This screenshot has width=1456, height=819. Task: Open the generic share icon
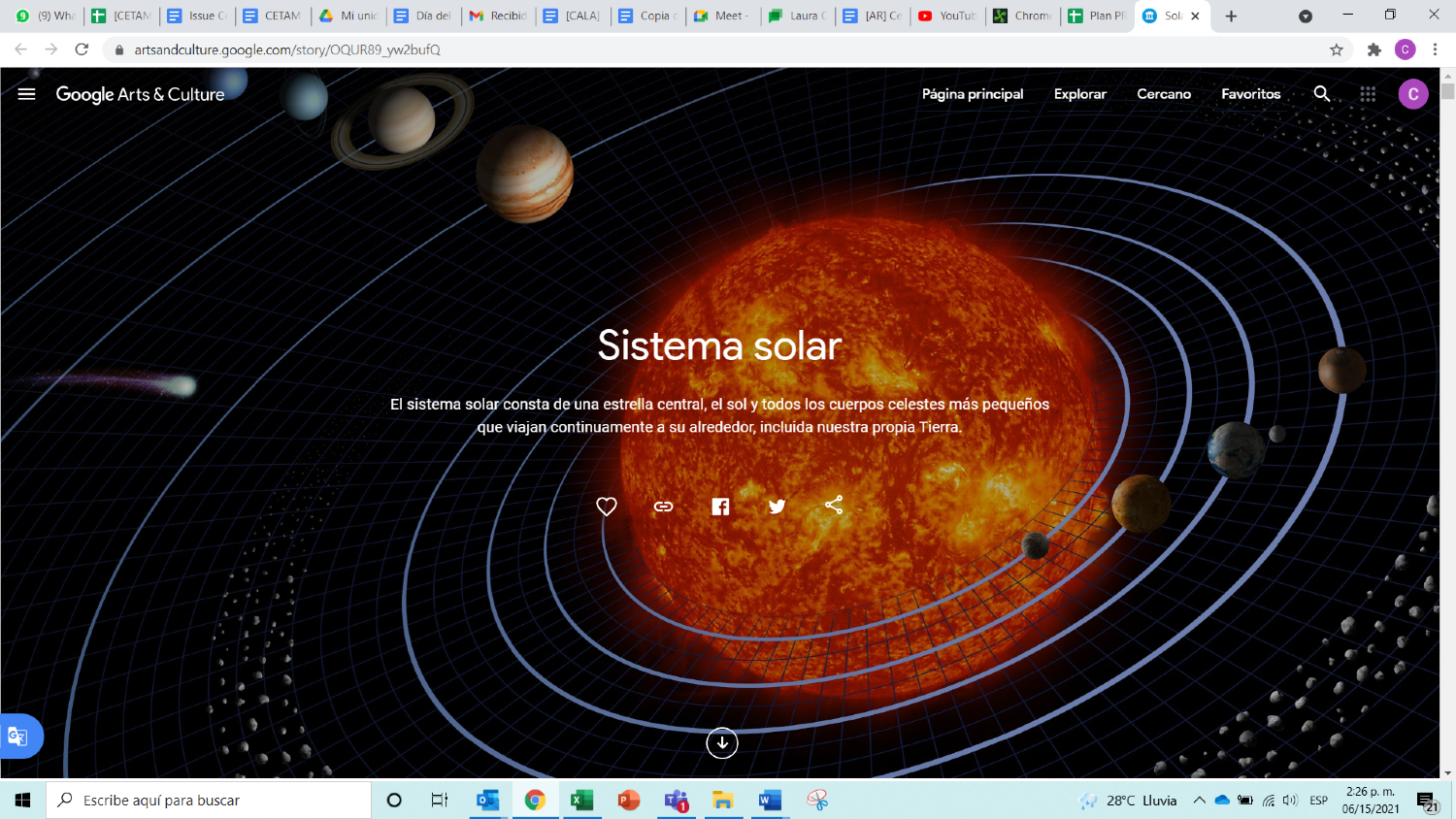tap(834, 506)
